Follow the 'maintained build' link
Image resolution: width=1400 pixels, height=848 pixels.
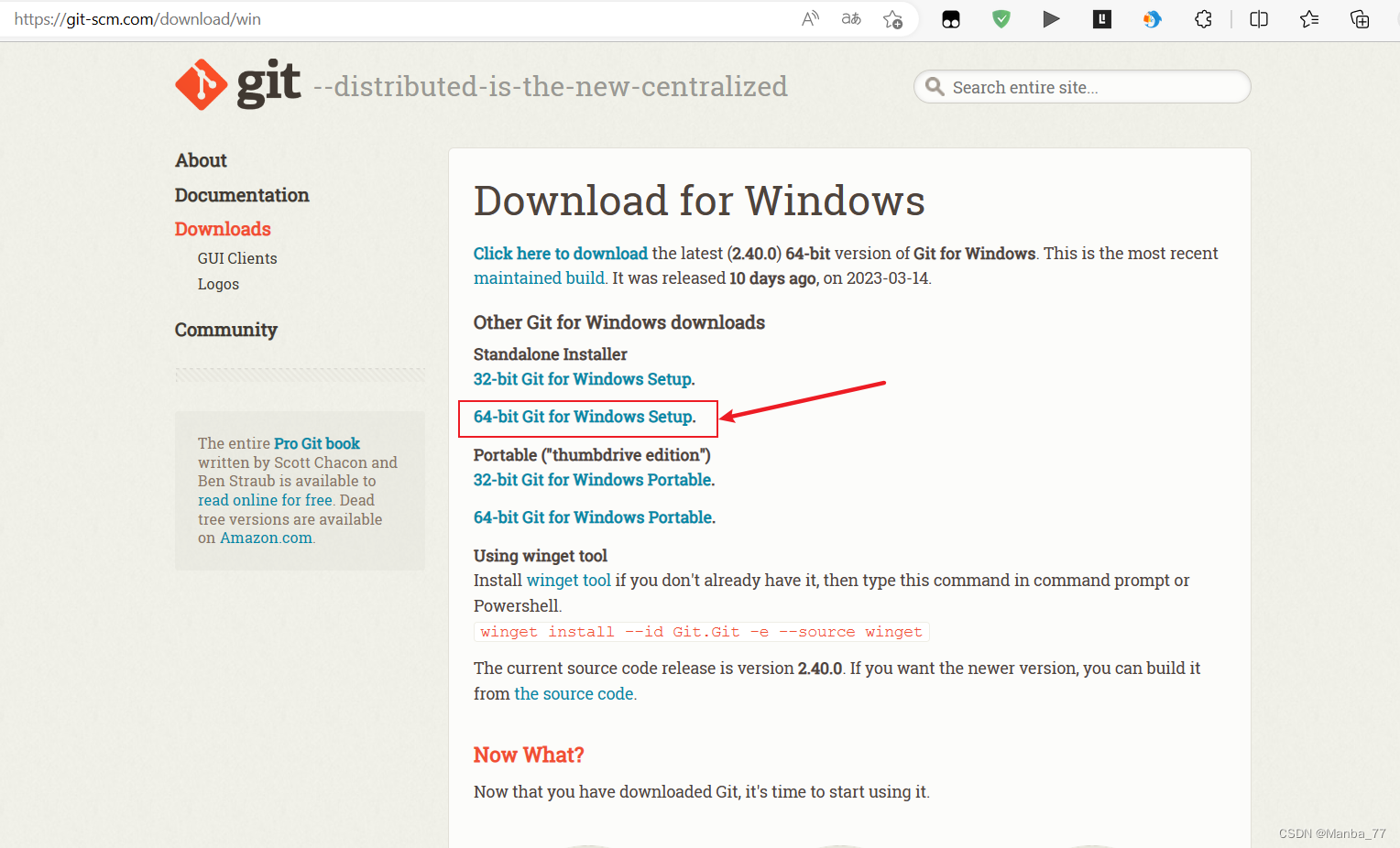coord(539,278)
